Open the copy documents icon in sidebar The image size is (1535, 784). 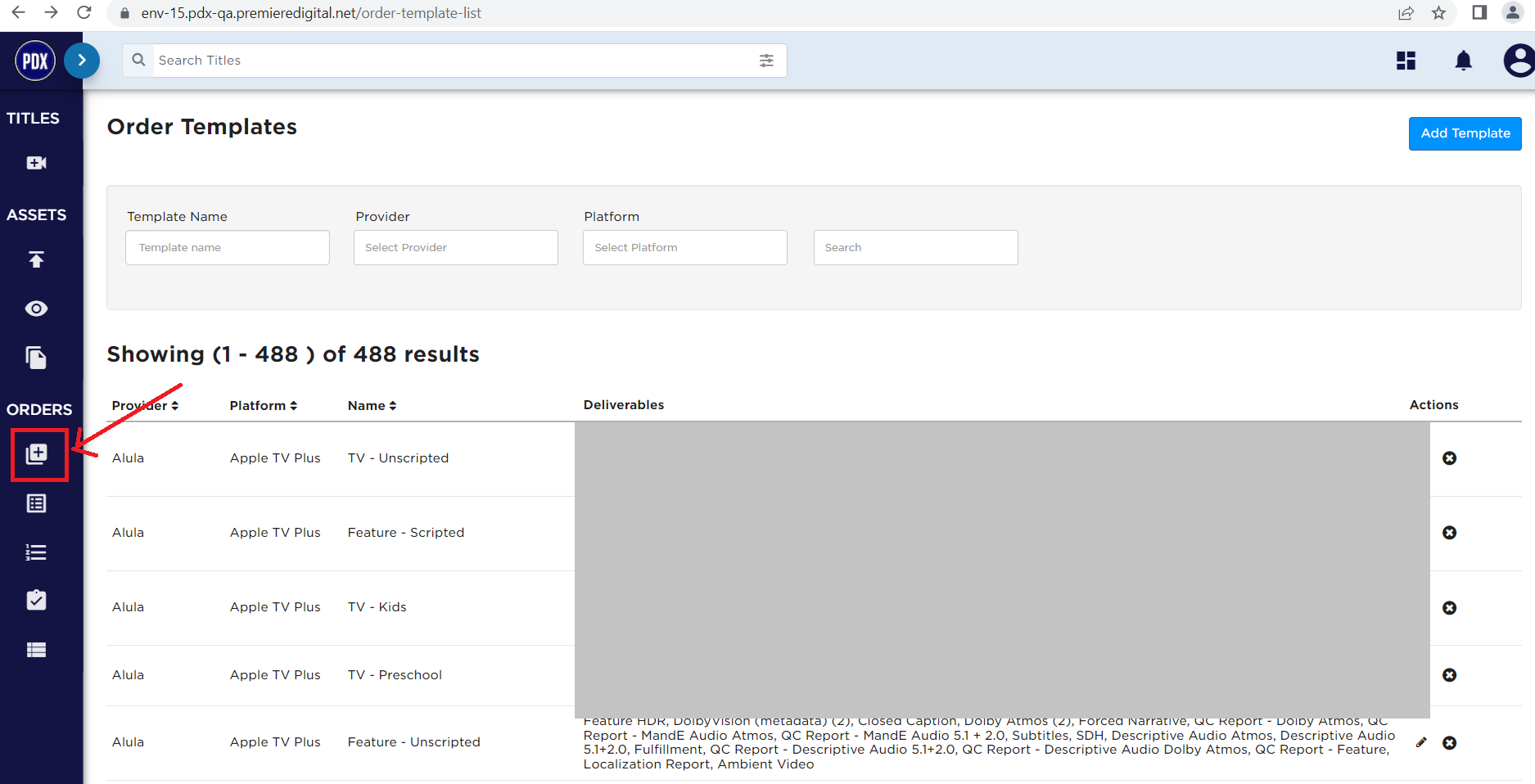tap(36, 358)
